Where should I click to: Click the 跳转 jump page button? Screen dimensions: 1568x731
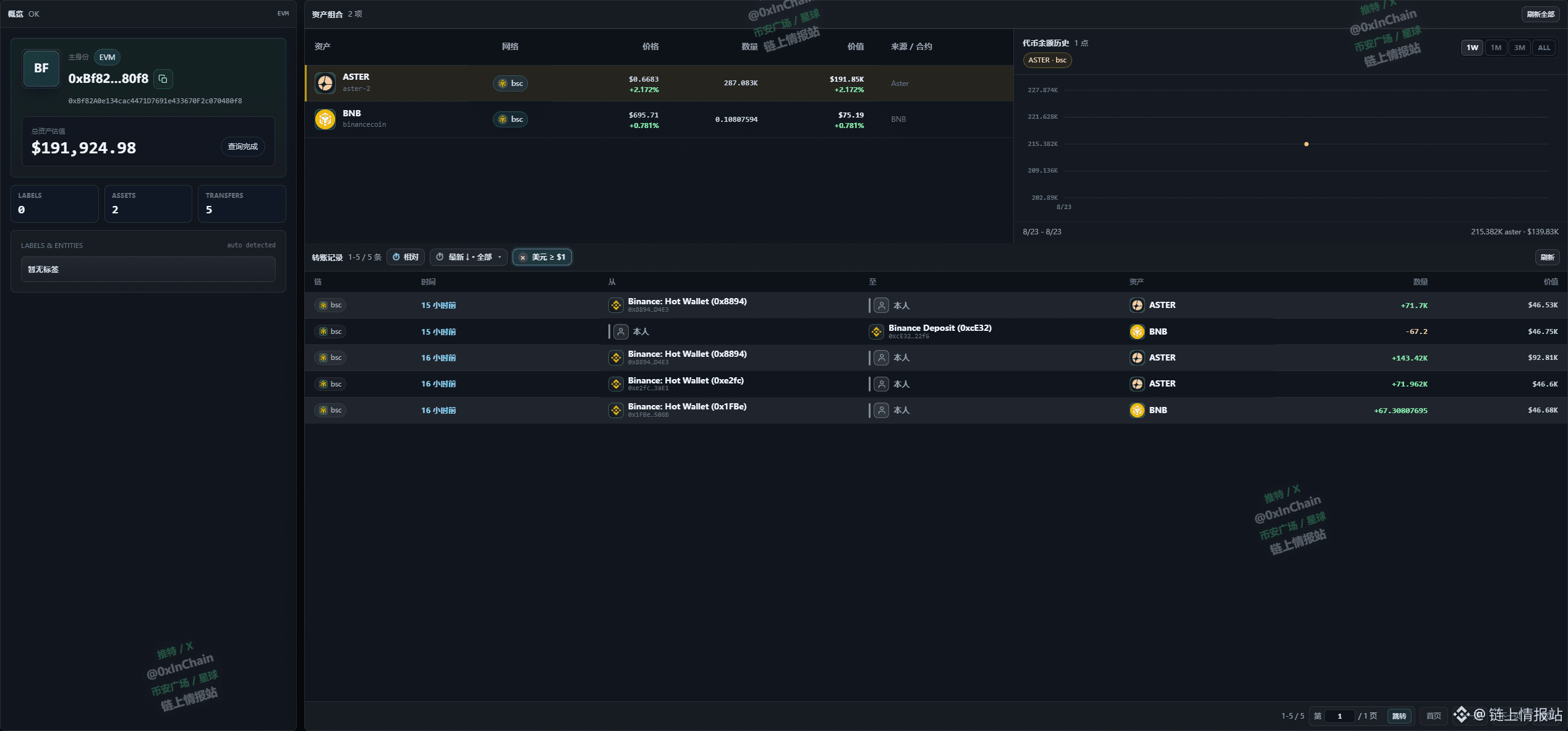pos(1399,716)
